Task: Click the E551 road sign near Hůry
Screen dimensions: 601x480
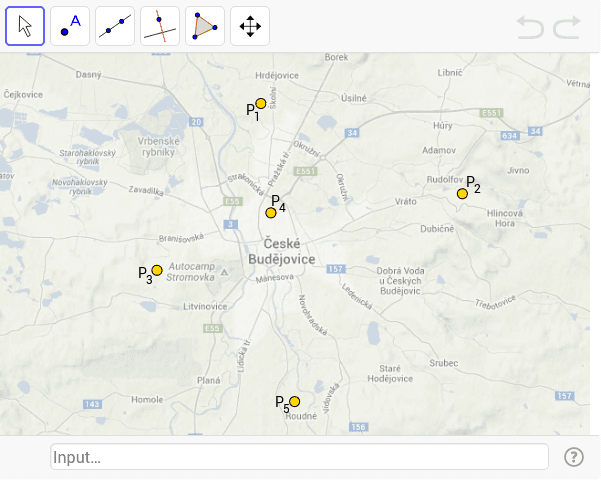Action: click(491, 113)
